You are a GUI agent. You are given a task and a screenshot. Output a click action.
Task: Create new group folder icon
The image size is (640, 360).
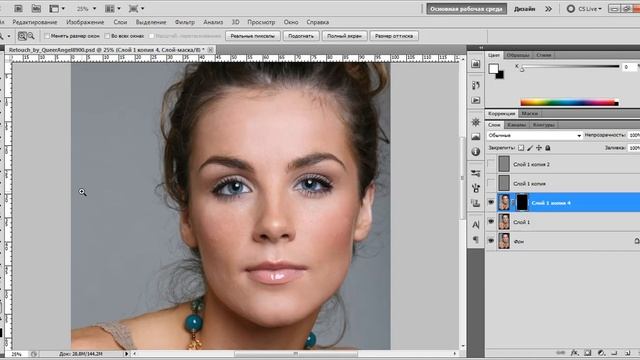(614, 353)
